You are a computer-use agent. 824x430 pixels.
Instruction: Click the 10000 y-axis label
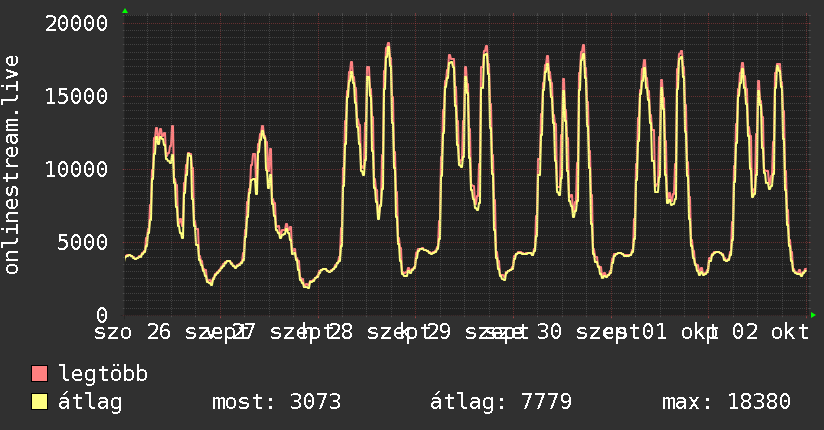[77, 169]
